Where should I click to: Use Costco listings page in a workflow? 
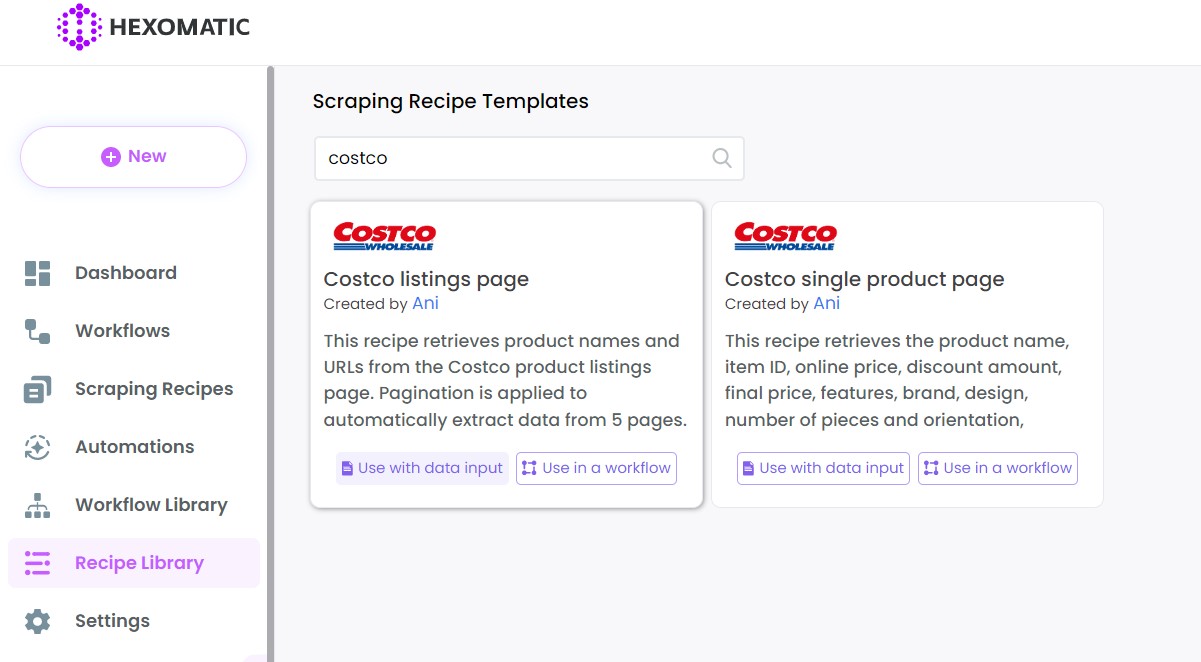[x=596, y=468]
